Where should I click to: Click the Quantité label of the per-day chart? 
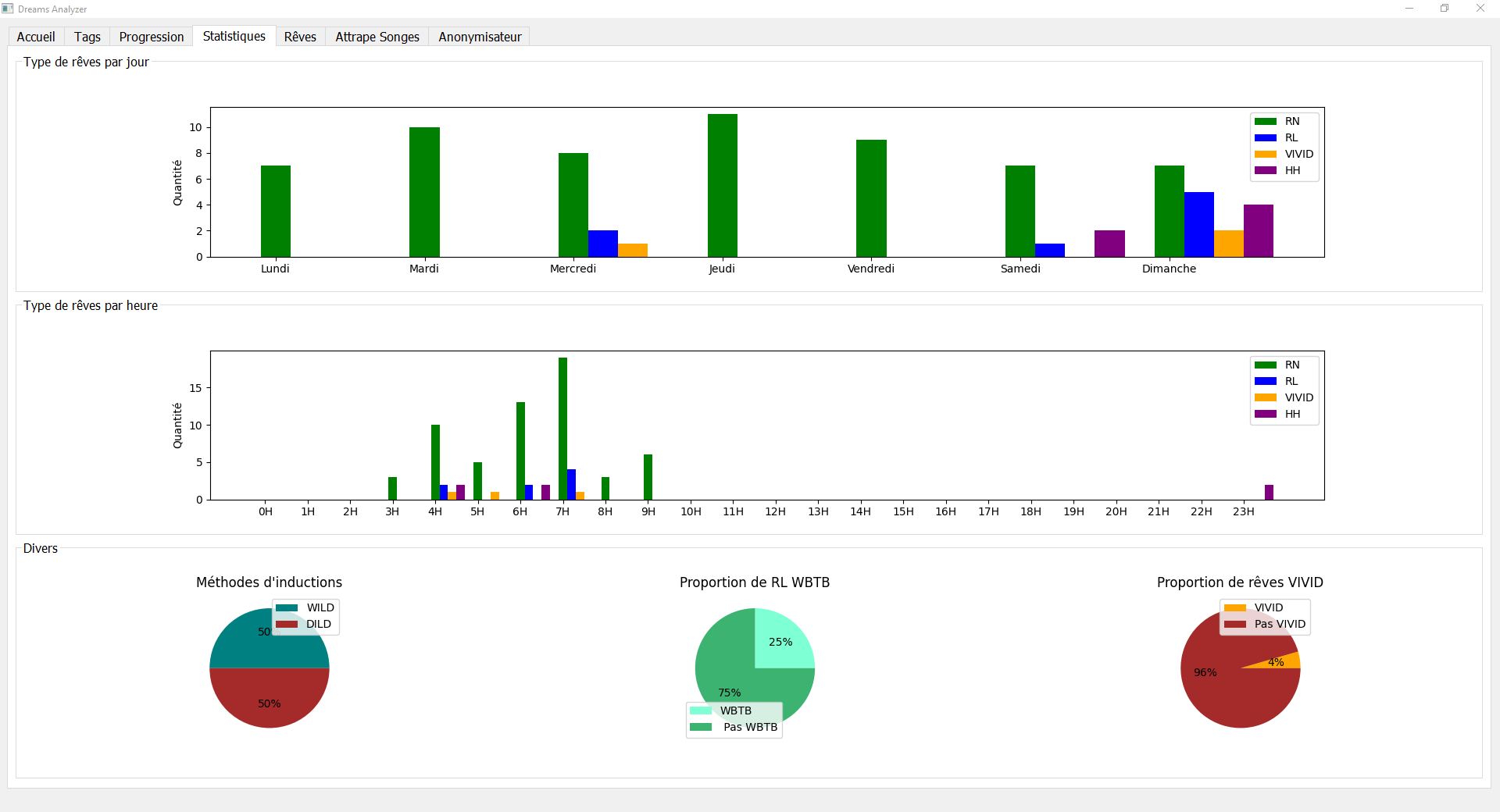click(x=177, y=183)
